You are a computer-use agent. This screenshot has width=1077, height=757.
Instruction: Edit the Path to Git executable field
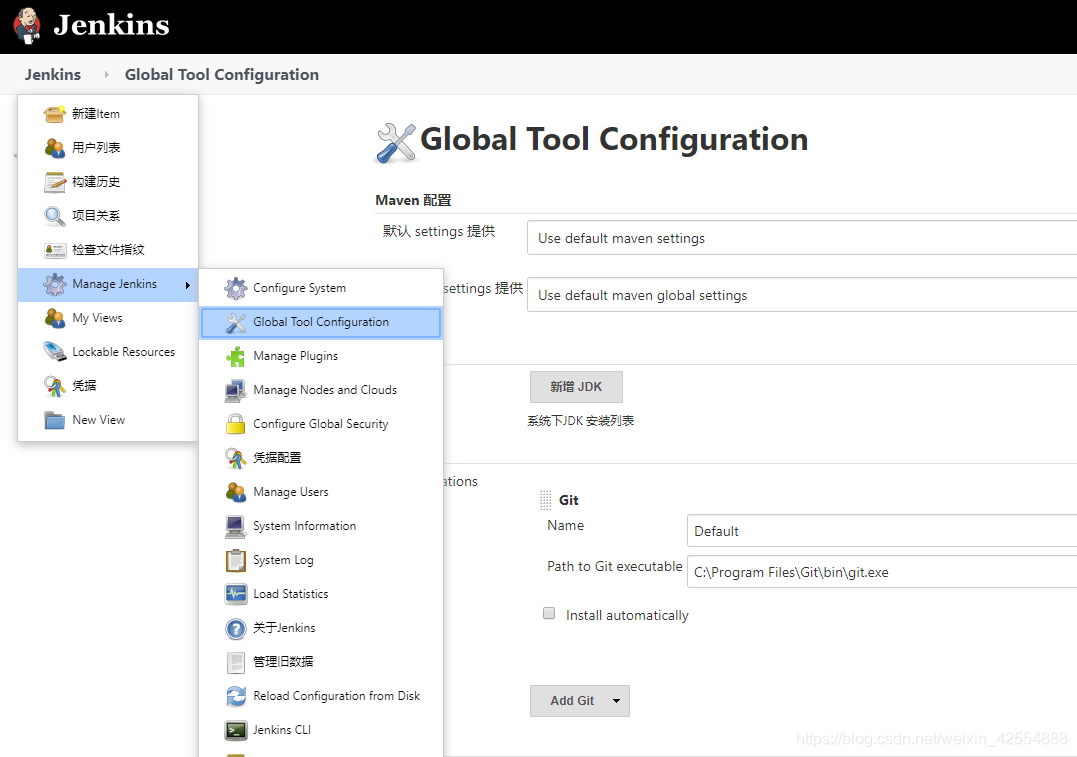[880, 571]
